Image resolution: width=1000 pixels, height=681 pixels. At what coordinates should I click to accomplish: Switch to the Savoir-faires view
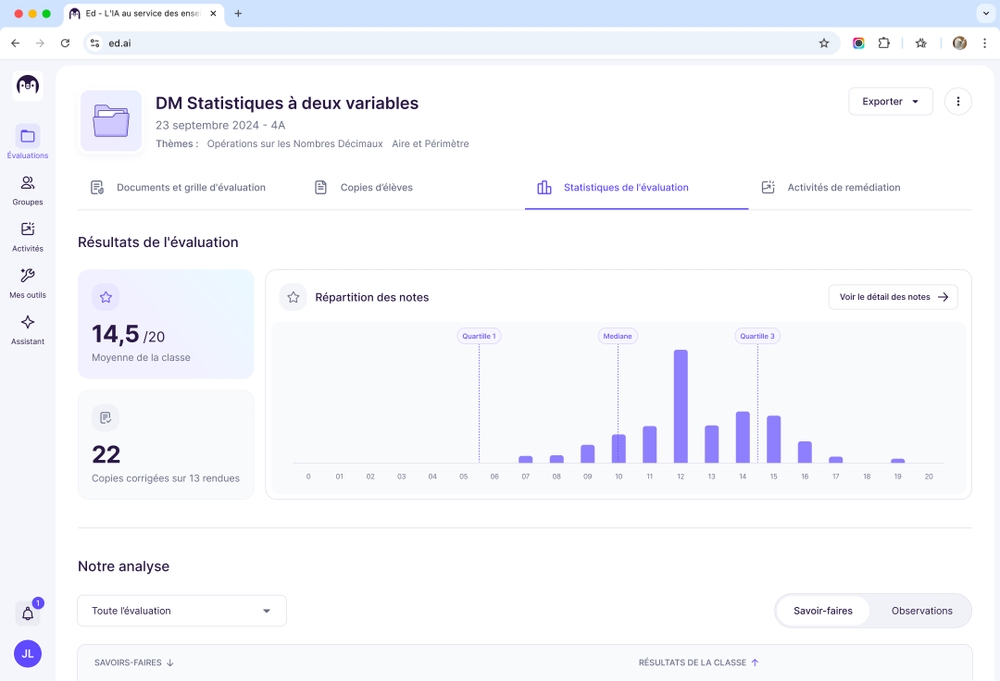click(823, 611)
